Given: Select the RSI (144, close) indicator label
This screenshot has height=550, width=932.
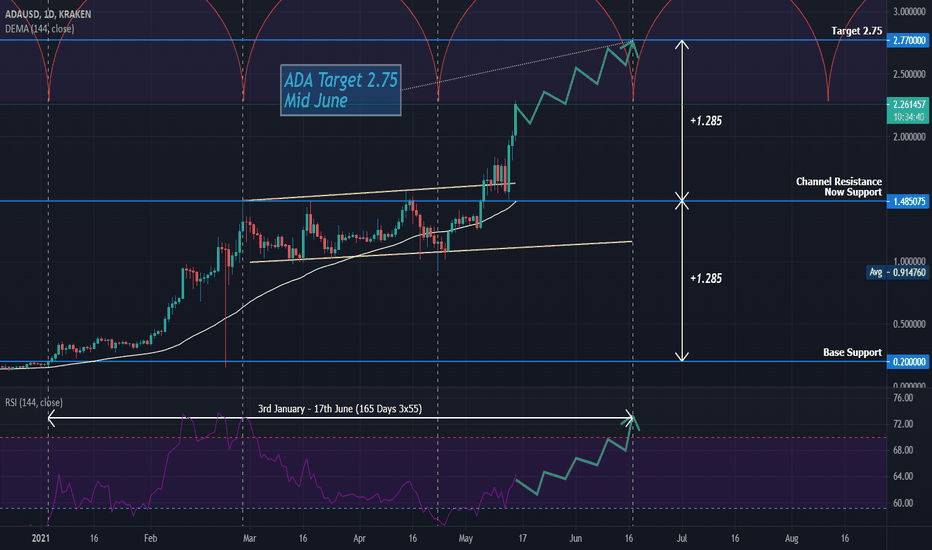Looking at the screenshot, I should point(34,403).
